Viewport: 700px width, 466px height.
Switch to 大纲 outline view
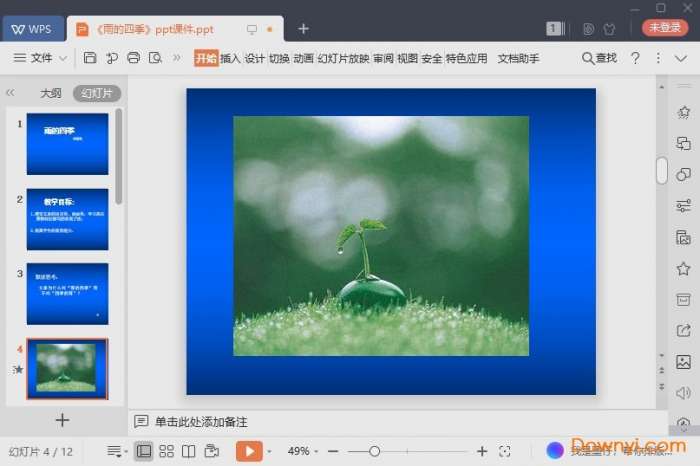click(x=51, y=93)
